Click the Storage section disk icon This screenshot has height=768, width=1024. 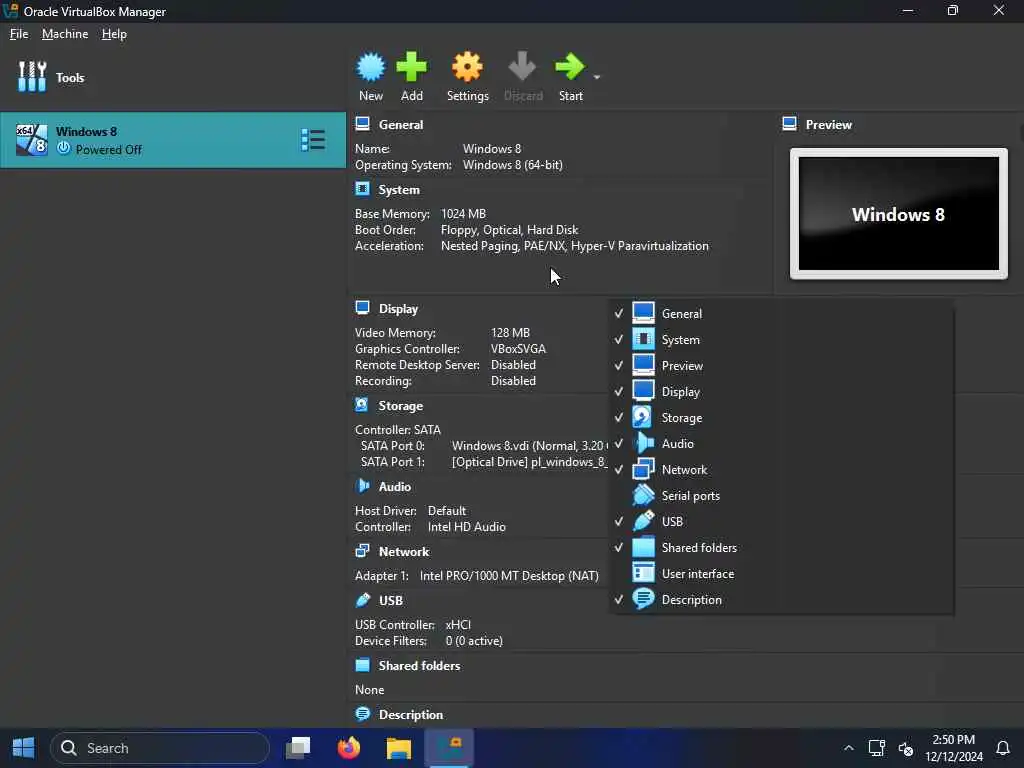pos(362,405)
